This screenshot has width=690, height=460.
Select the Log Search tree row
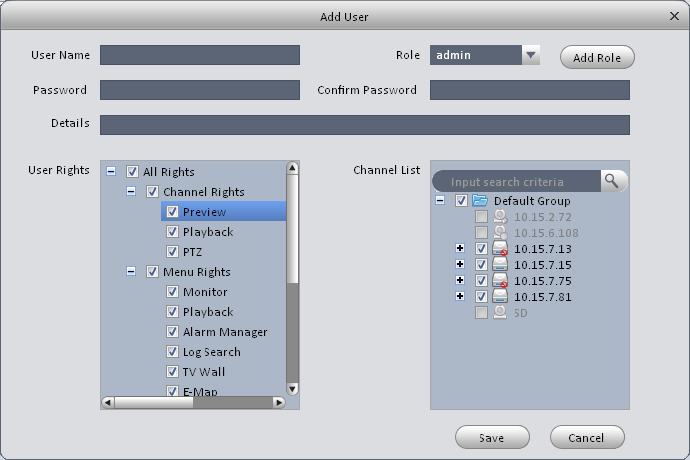[x=212, y=351]
